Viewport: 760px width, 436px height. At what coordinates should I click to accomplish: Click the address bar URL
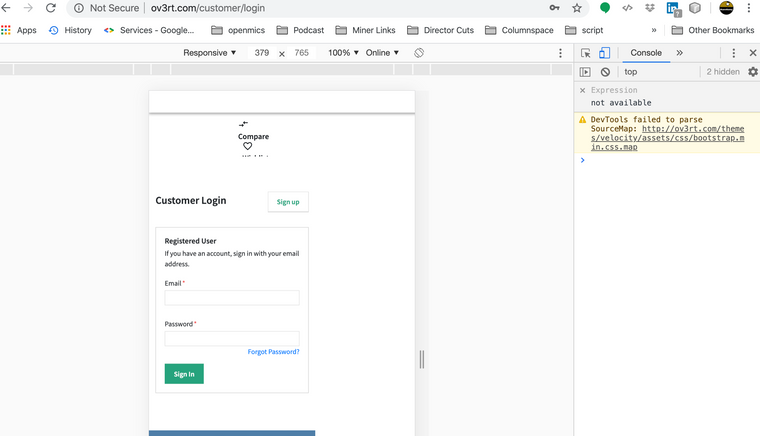(207, 8)
